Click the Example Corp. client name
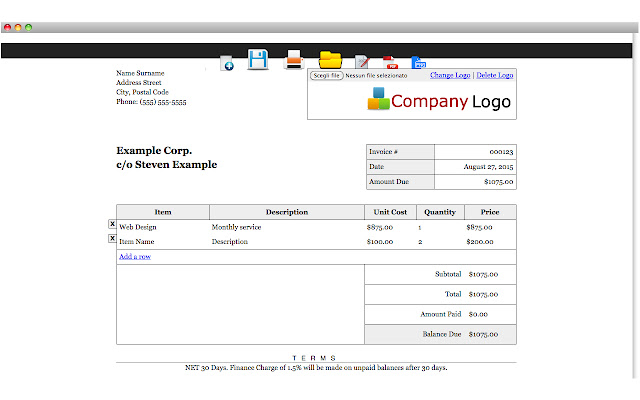640x400 pixels. (154, 151)
